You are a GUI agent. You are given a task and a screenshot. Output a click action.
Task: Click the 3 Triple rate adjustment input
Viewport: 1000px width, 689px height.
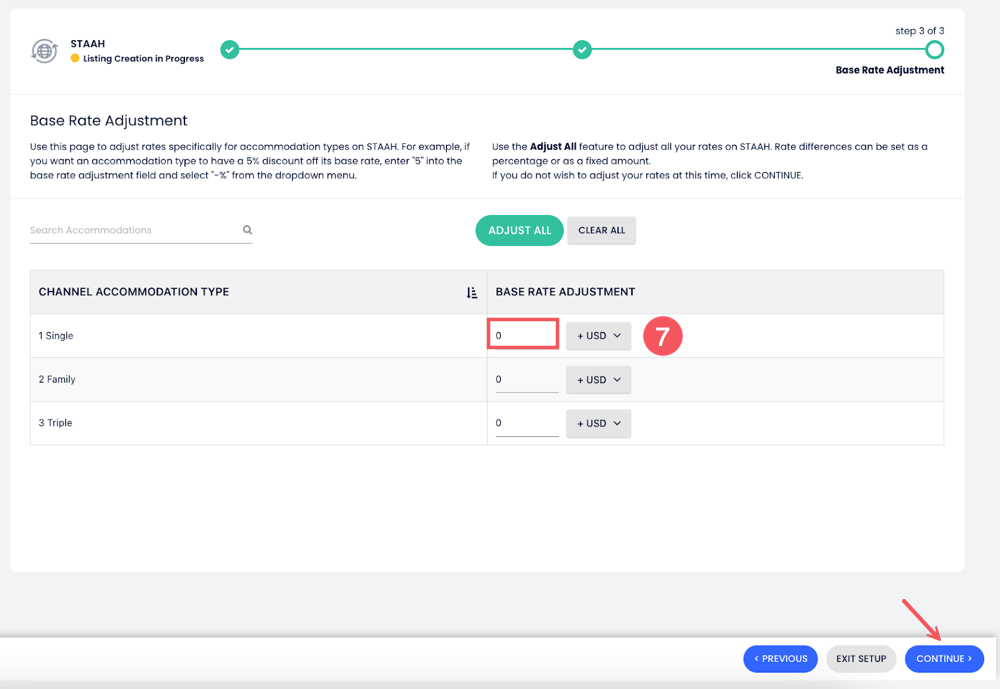pos(526,423)
